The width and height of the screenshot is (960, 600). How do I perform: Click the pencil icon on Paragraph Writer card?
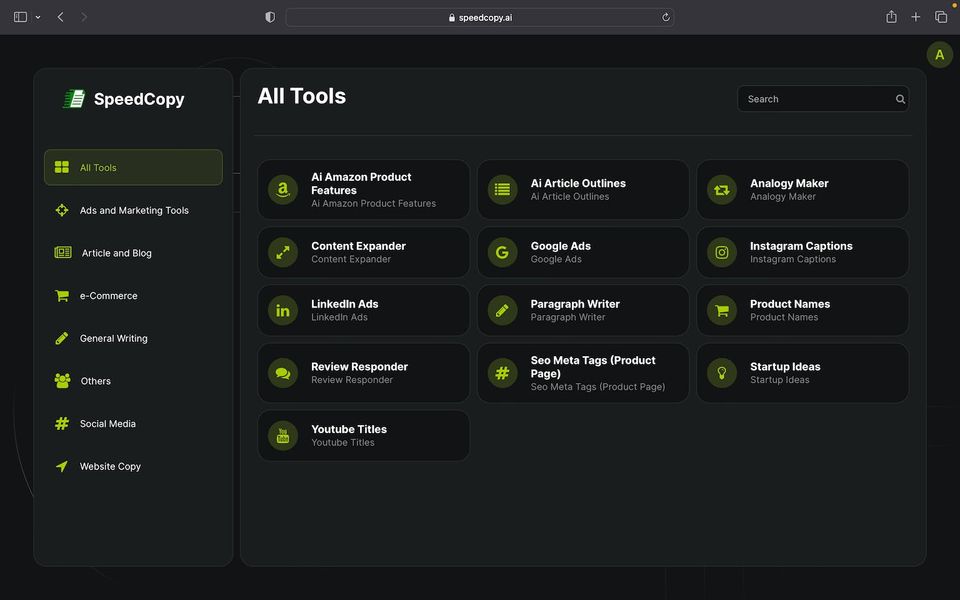[x=502, y=310]
